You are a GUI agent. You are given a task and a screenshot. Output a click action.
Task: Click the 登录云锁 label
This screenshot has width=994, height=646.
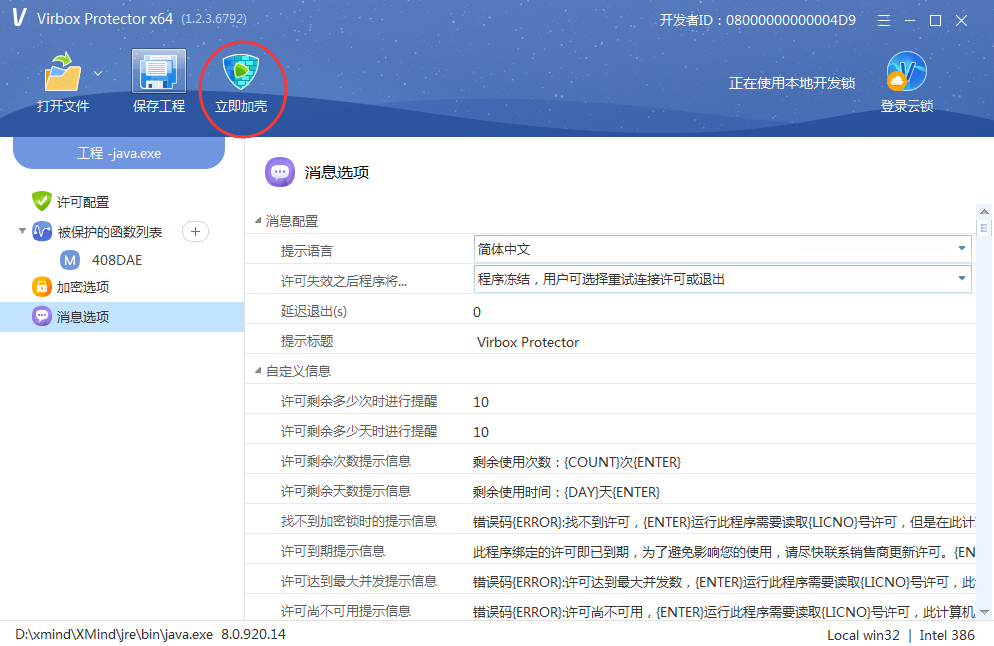click(907, 106)
